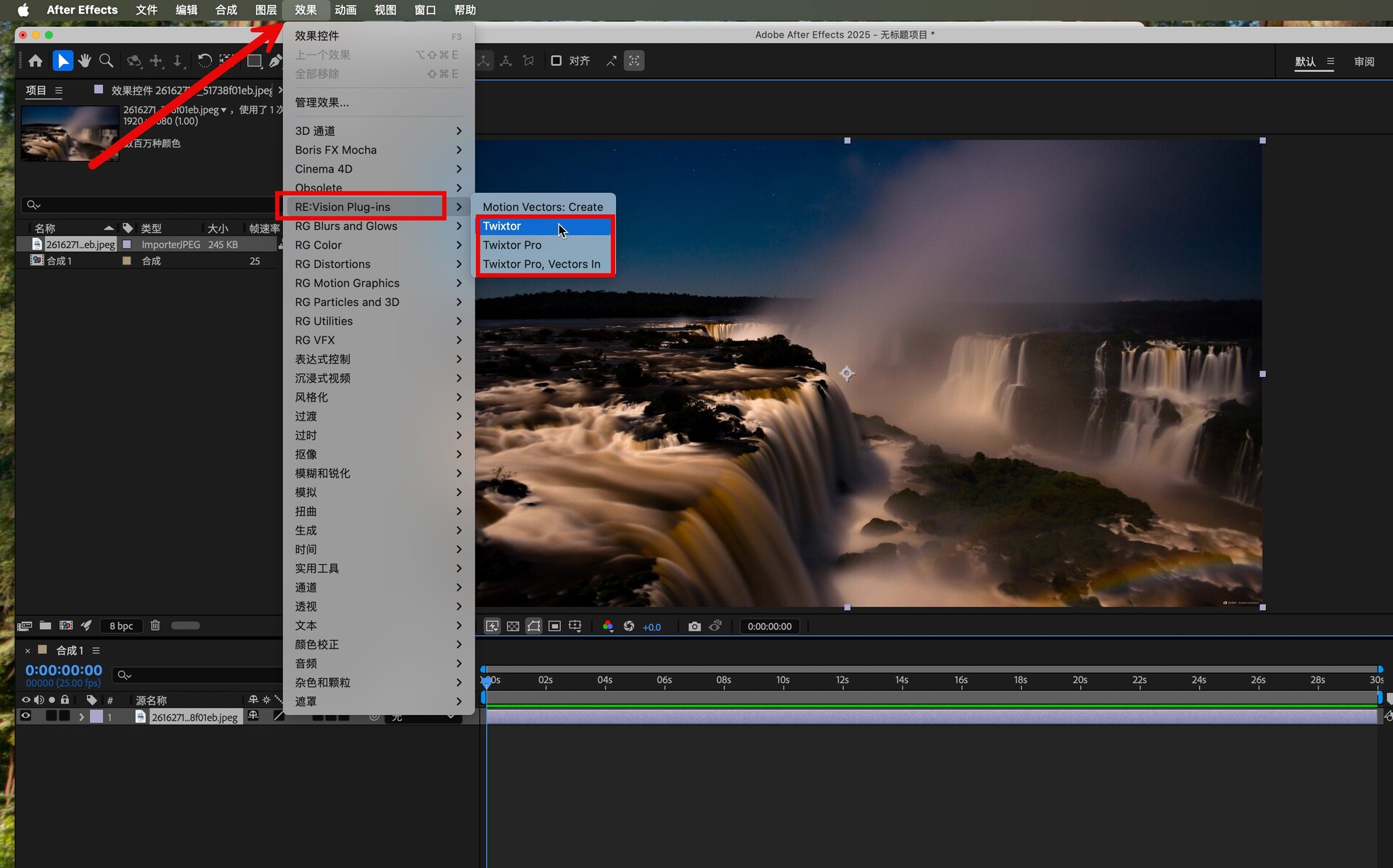Toggle the lock switch for layer 1
1393x868 pixels.
65,716
